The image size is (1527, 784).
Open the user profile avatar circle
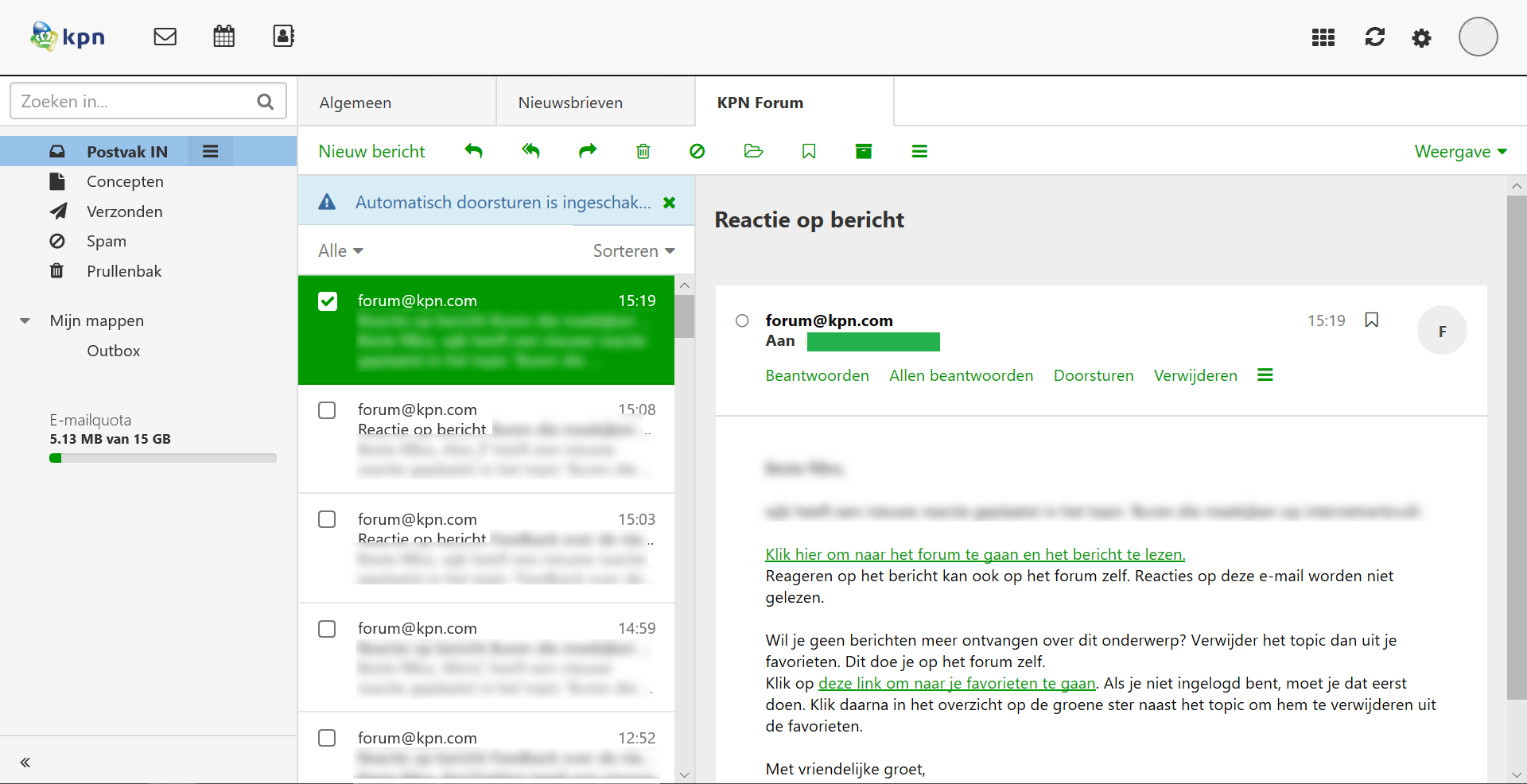pyautogui.click(x=1478, y=37)
